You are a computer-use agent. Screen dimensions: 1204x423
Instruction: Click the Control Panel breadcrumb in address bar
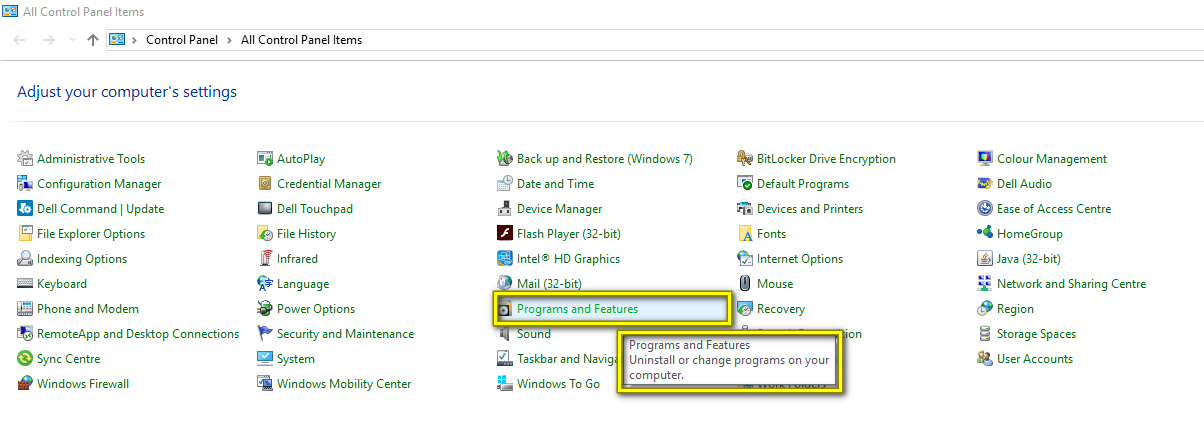tap(180, 40)
